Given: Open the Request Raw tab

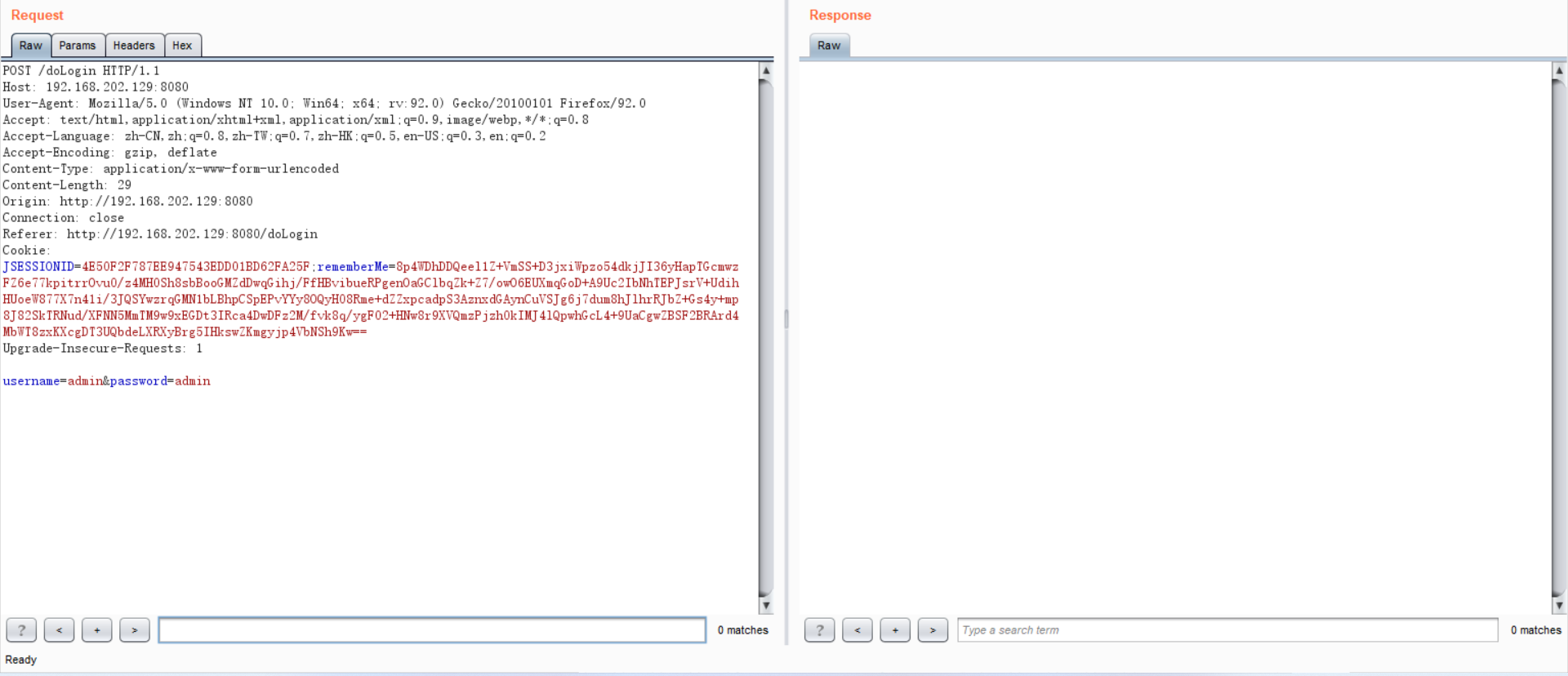Looking at the screenshot, I should pyautogui.click(x=31, y=46).
